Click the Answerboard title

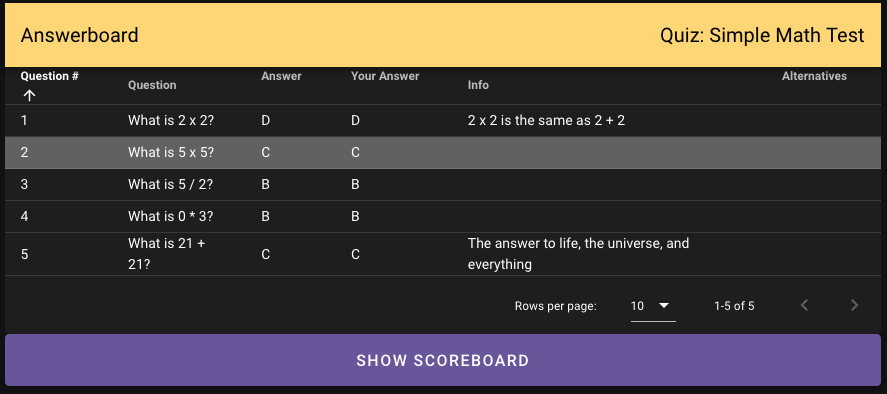(80, 35)
